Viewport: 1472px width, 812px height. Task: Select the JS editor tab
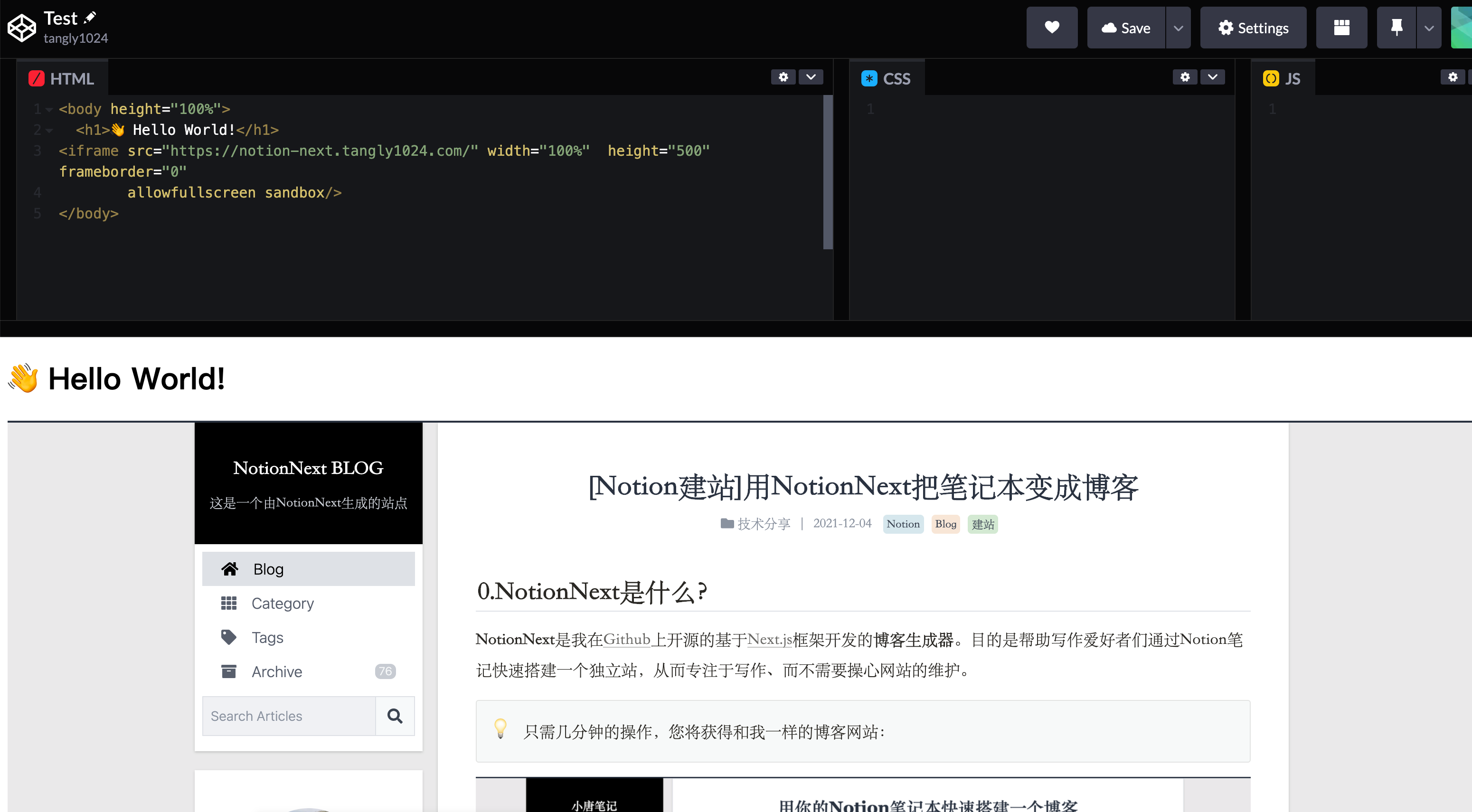click(1283, 78)
